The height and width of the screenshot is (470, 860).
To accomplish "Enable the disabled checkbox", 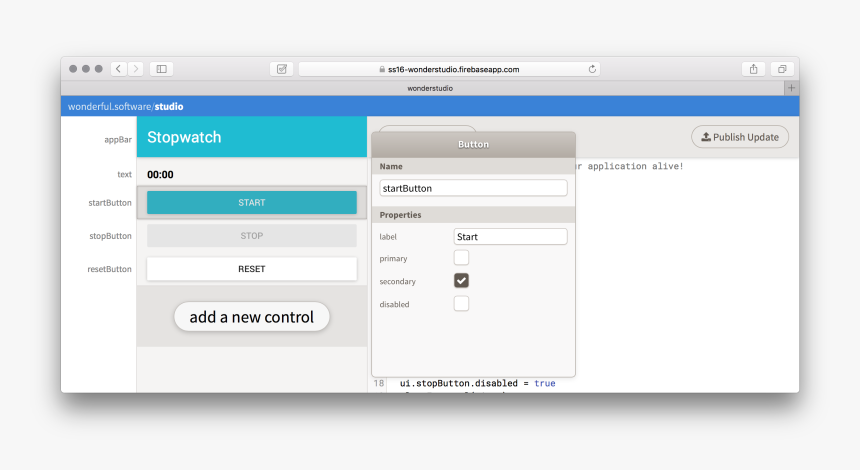I will pos(461,304).
